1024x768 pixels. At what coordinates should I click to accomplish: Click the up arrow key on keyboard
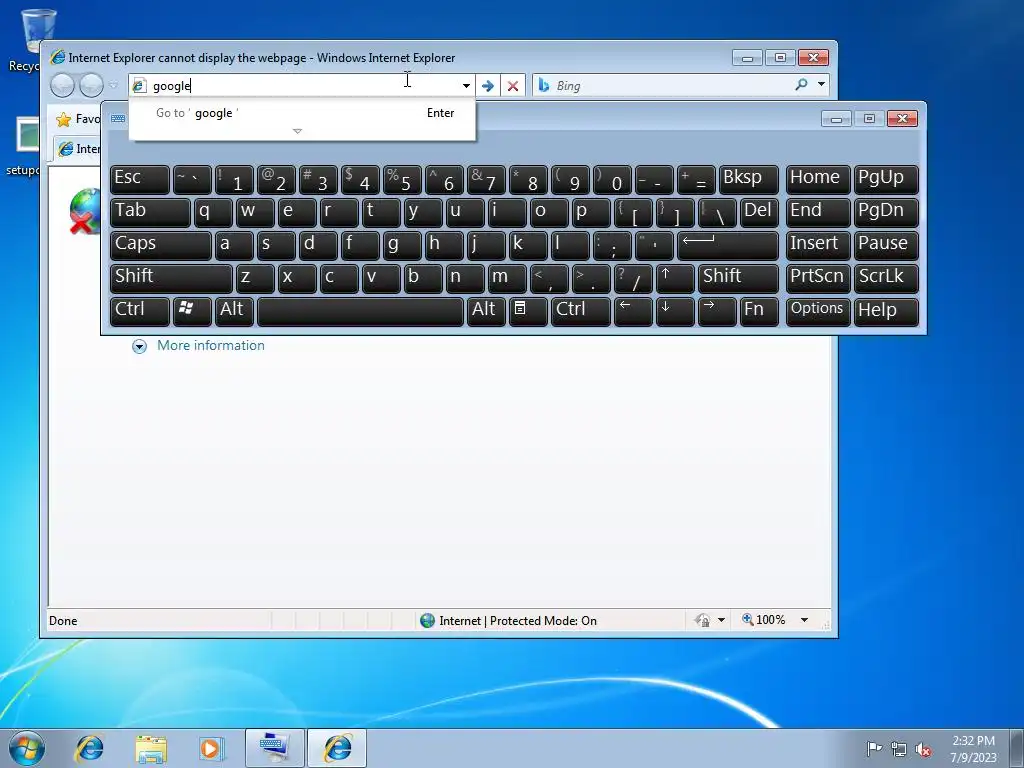(675, 278)
